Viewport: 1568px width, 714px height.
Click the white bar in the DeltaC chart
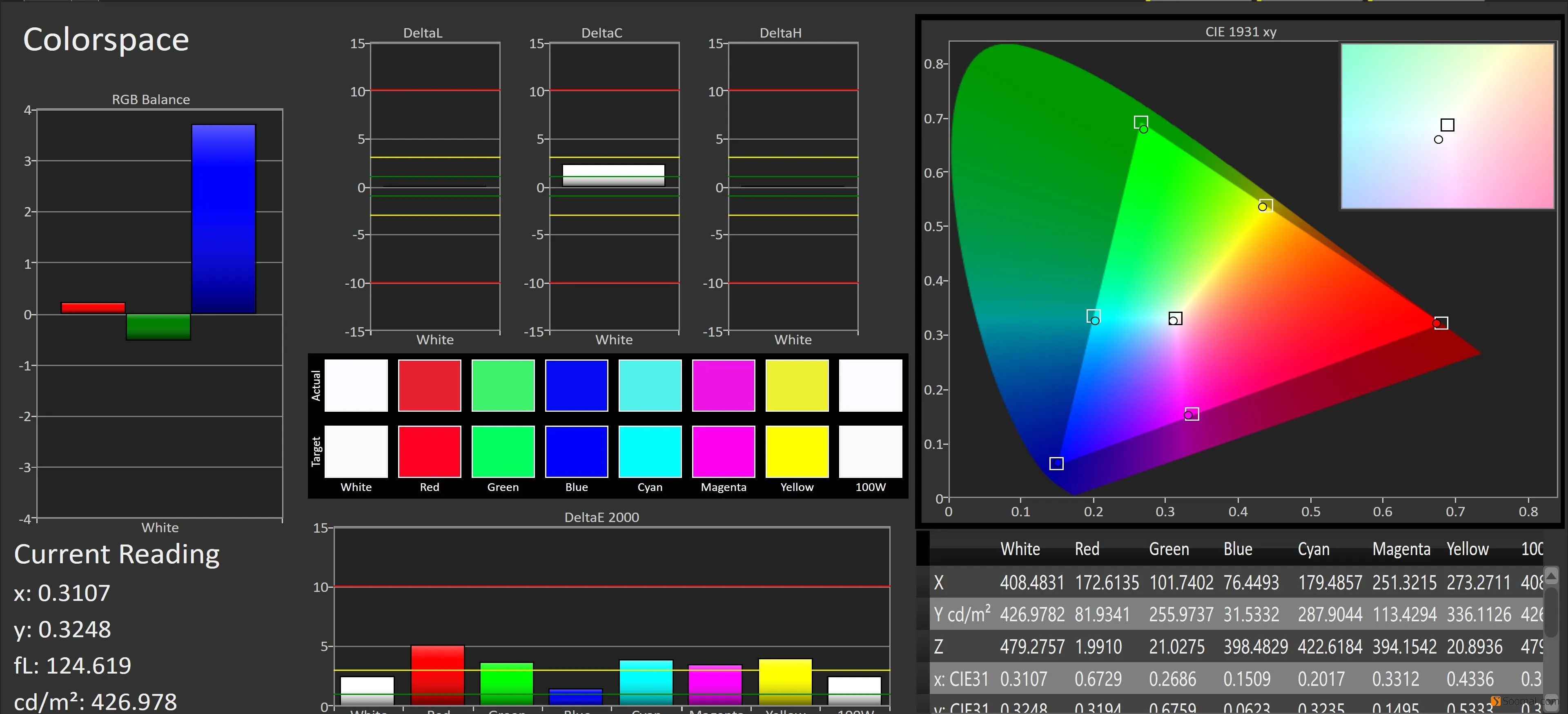click(x=614, y=175)
